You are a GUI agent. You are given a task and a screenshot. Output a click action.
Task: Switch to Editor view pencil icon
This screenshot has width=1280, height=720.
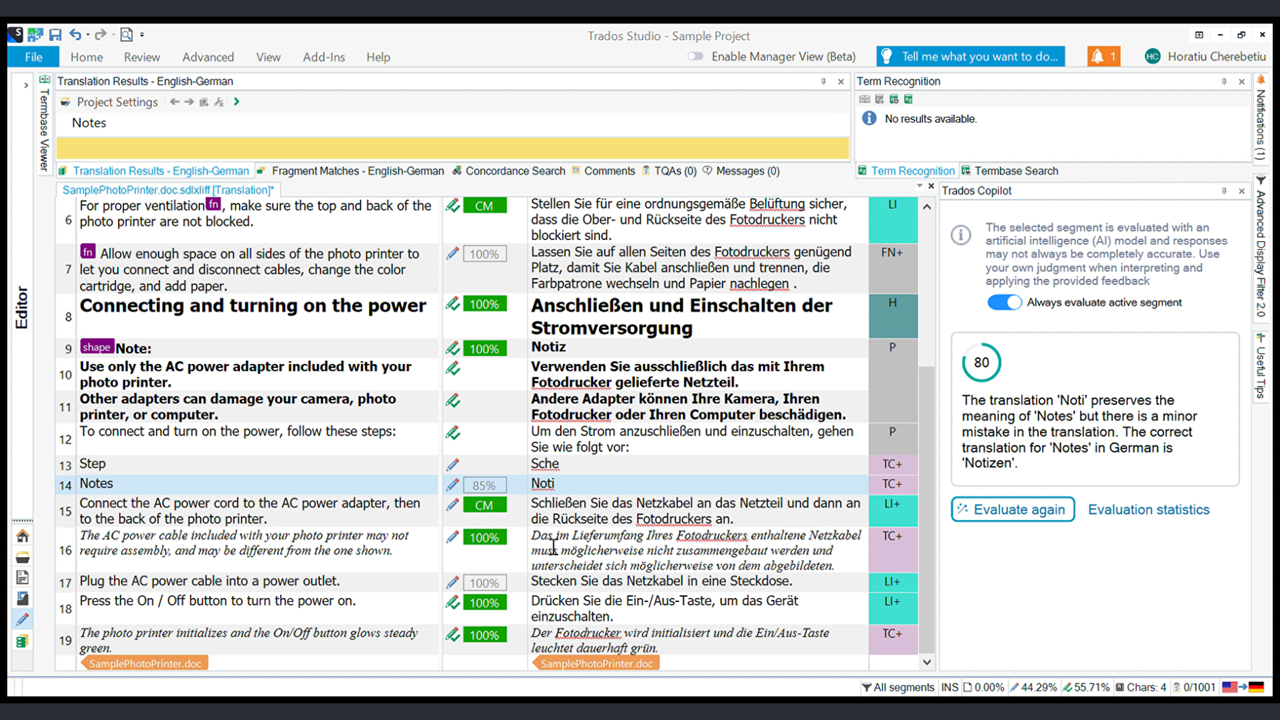tap(22, 620)
